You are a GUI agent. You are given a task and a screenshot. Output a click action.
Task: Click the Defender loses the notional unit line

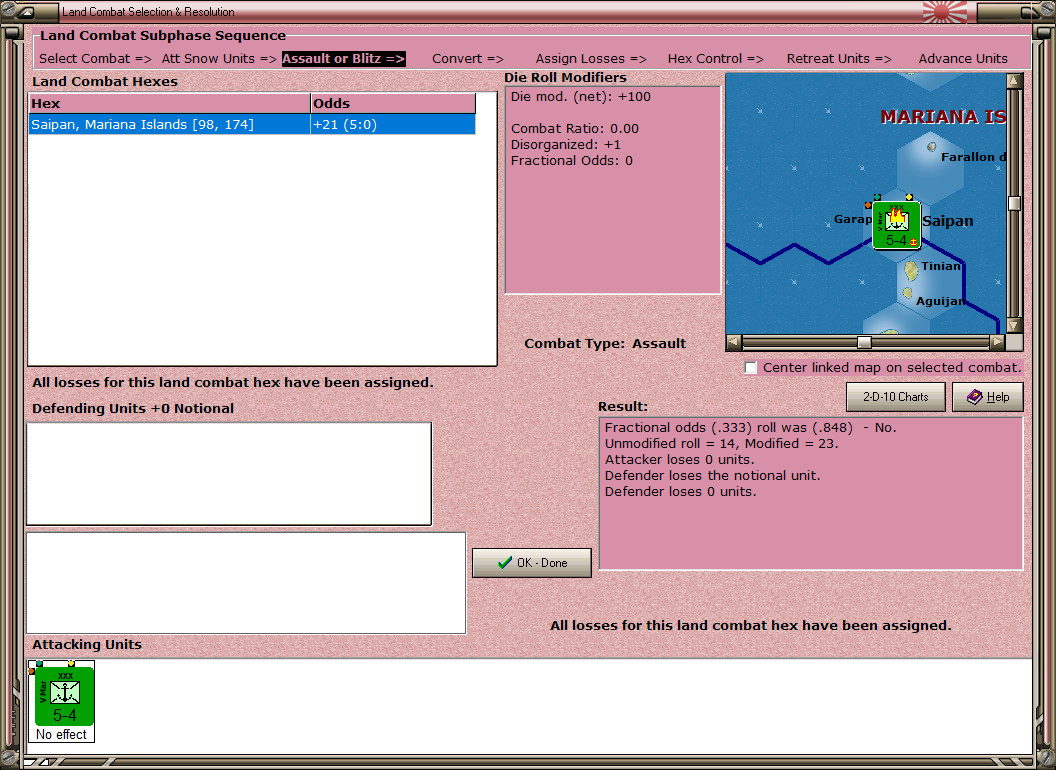click(x=713, y=476)
